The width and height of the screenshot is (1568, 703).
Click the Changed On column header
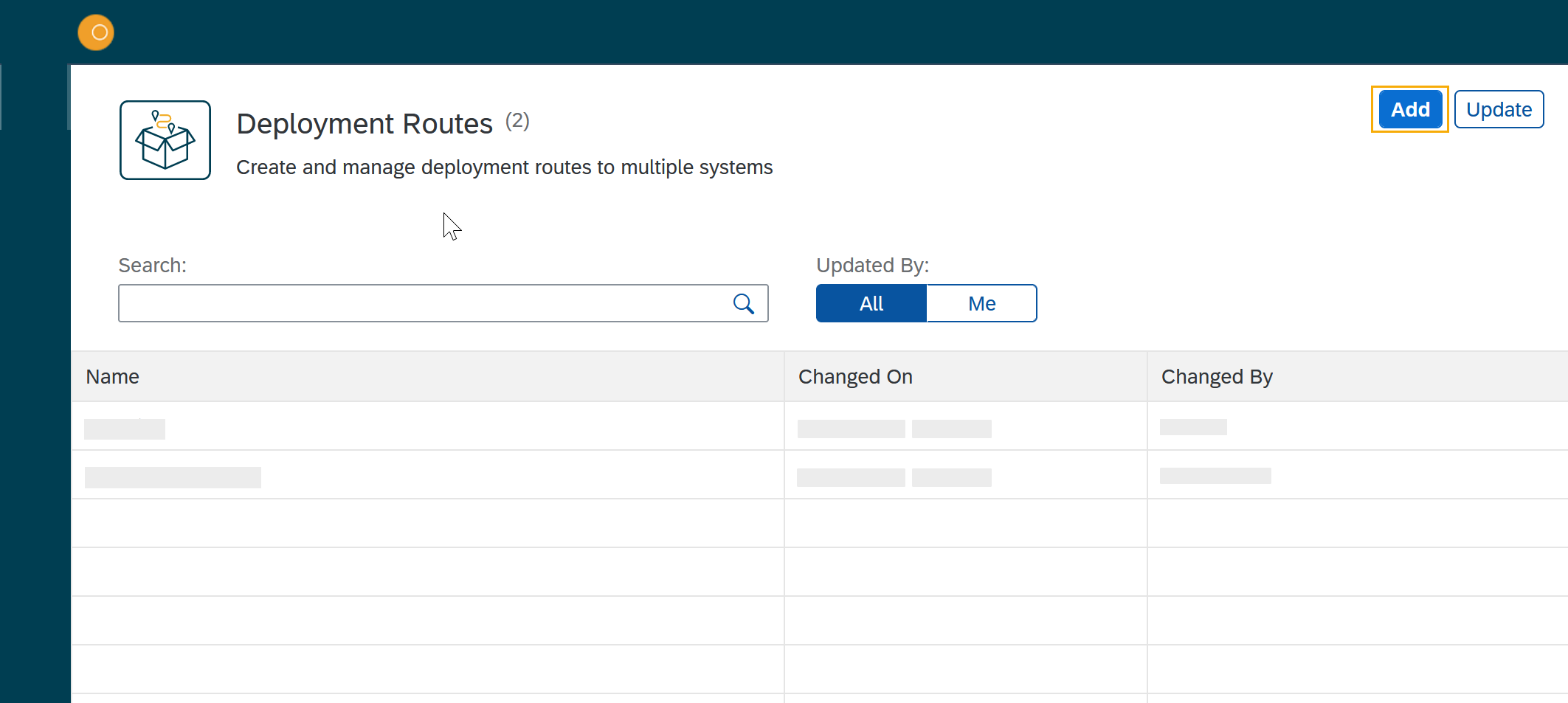(965, 376)
